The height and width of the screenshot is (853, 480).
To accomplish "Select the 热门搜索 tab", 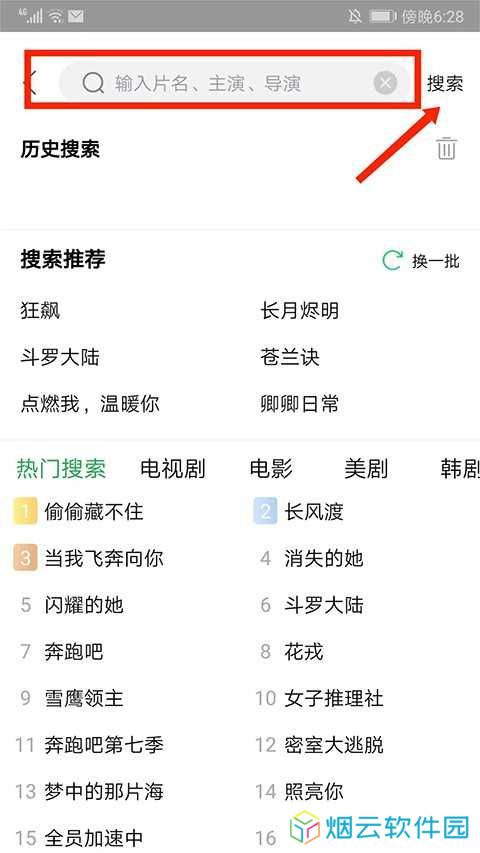I will click(61, 468).
